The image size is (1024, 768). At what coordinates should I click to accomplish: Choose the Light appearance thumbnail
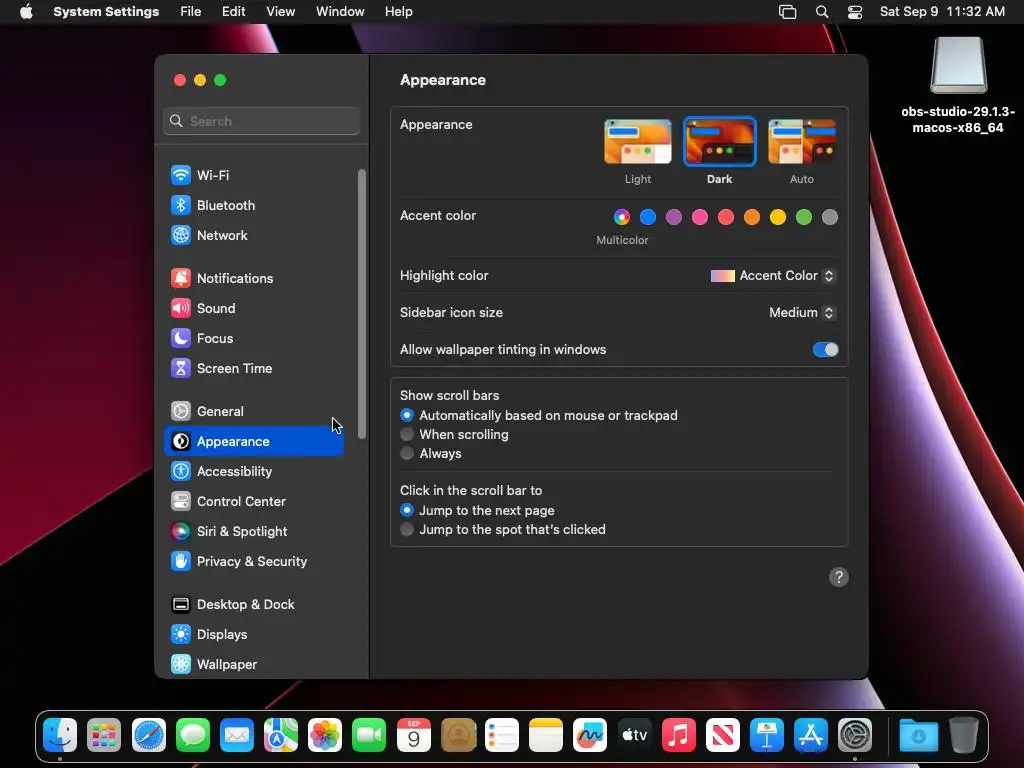pyautogui.click(x=637, y=142)
